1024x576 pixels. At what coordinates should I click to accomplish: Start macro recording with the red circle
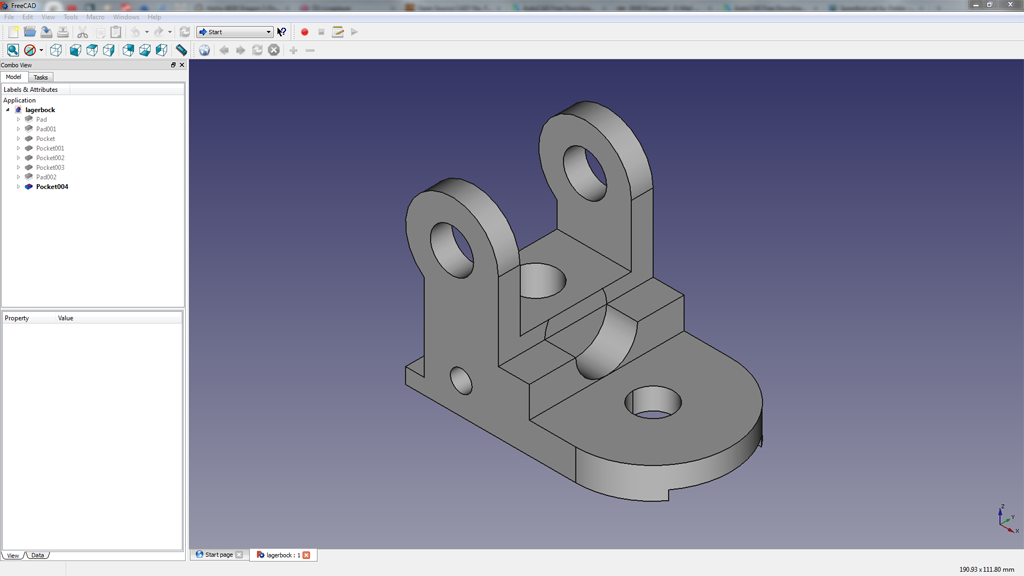click(304, 32)
